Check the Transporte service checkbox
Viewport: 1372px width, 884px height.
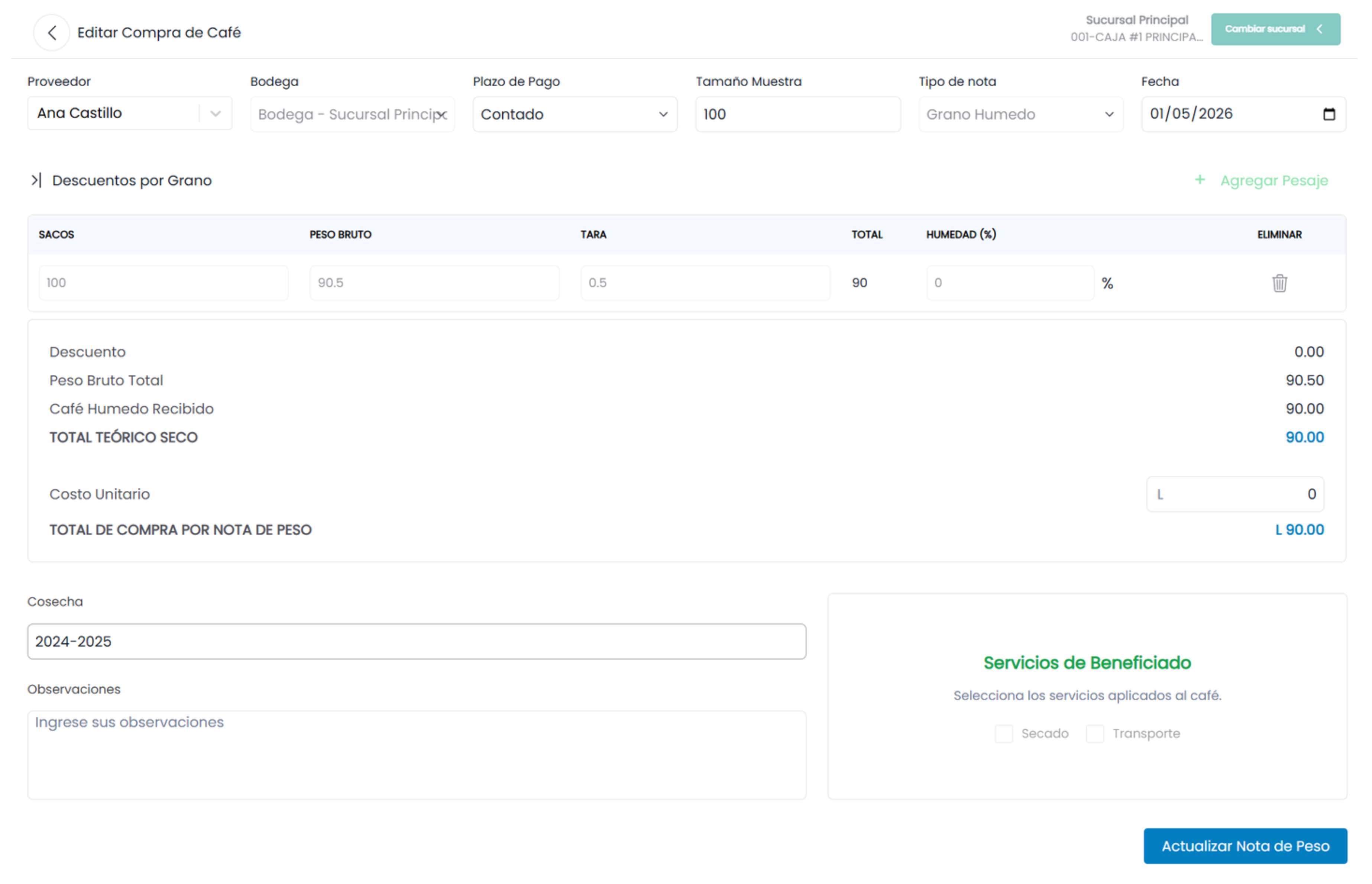1094,733
